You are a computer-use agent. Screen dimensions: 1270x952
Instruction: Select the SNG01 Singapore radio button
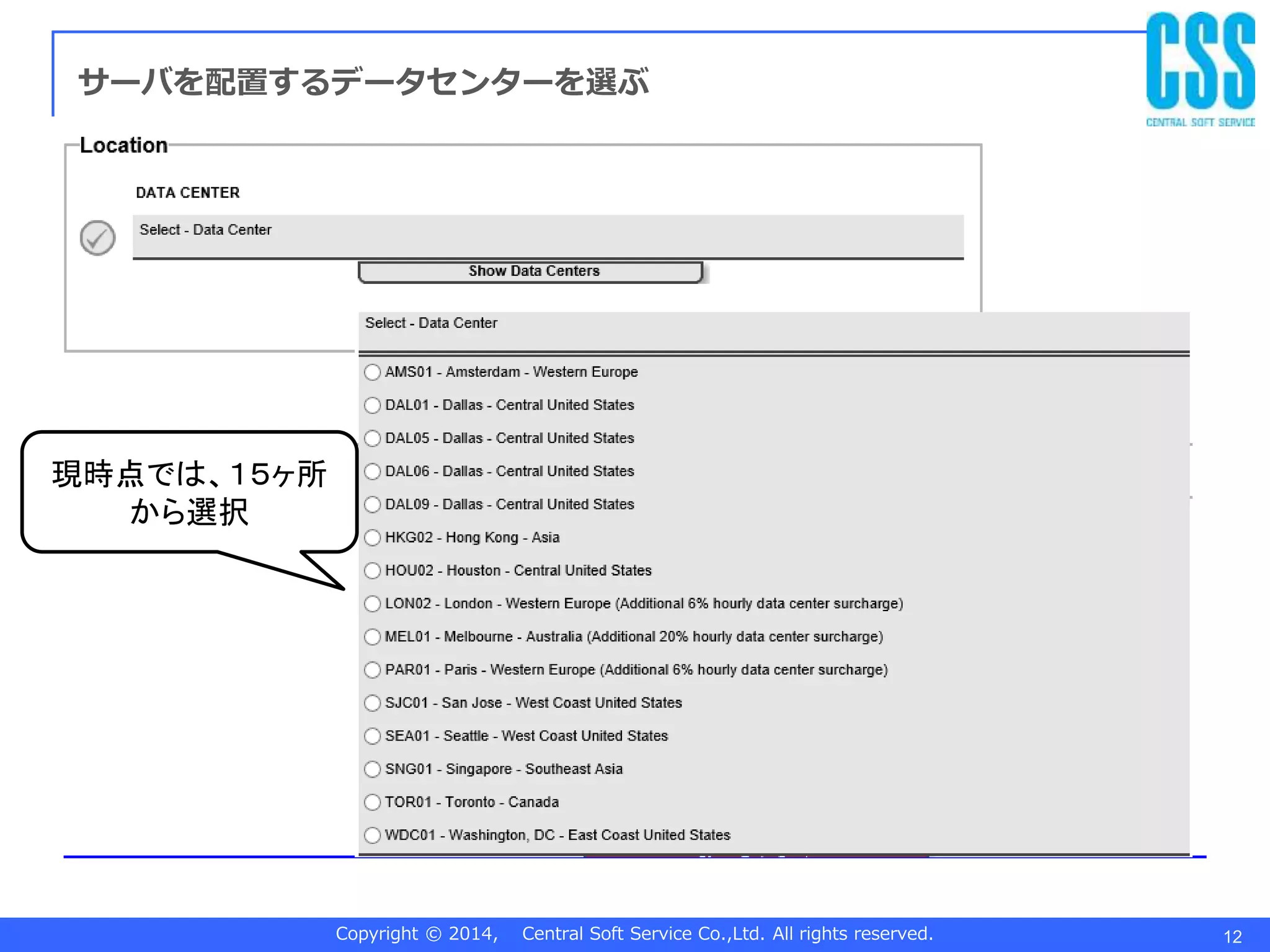pos(372,769)
